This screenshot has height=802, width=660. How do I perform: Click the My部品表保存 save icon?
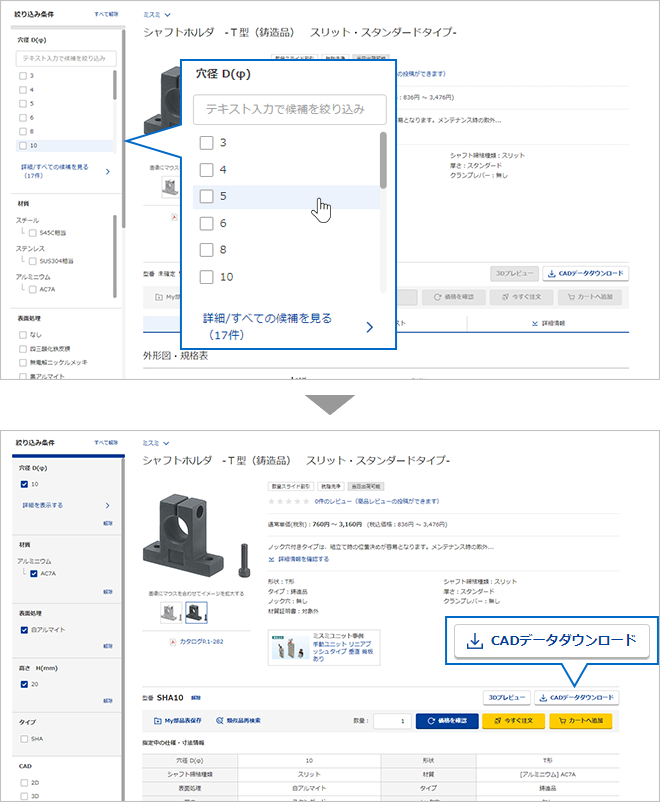[157, 720]
